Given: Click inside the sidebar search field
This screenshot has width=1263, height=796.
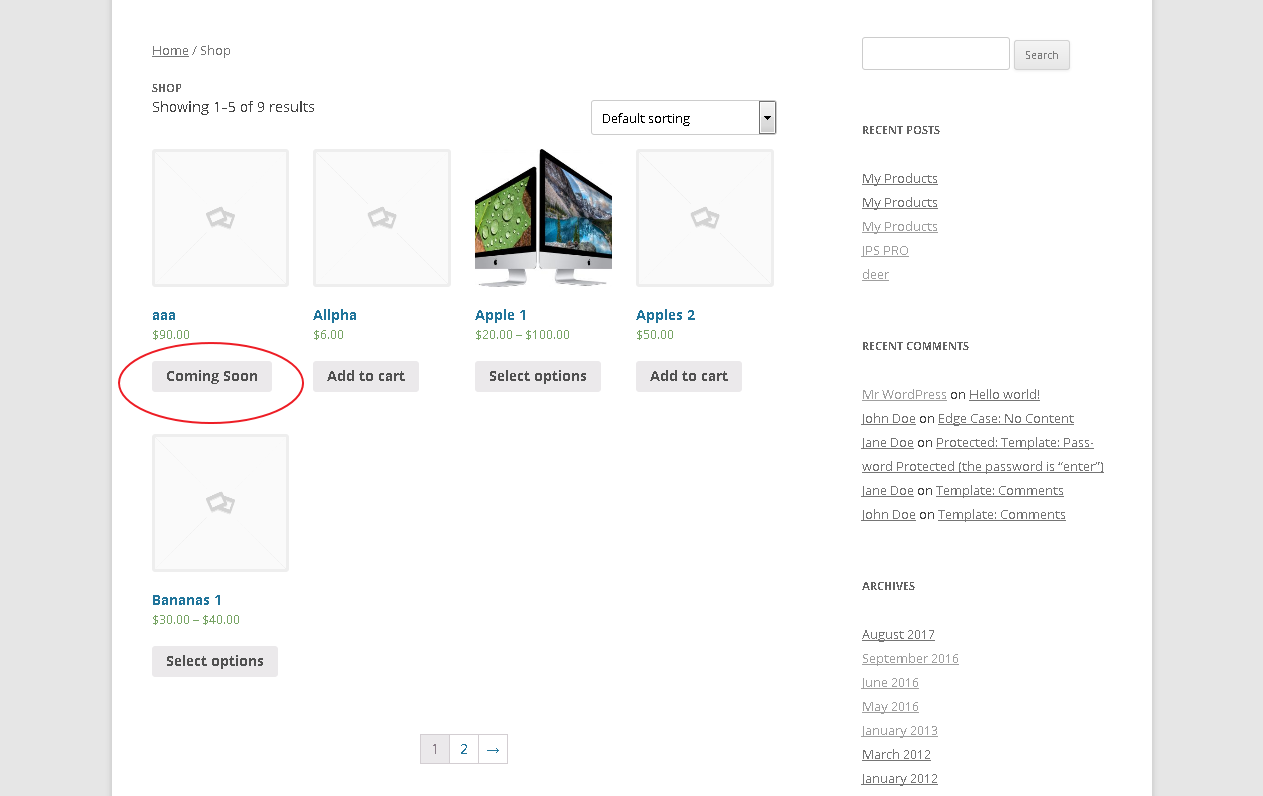Looking at the screenshot, I should tap(935, 54).
